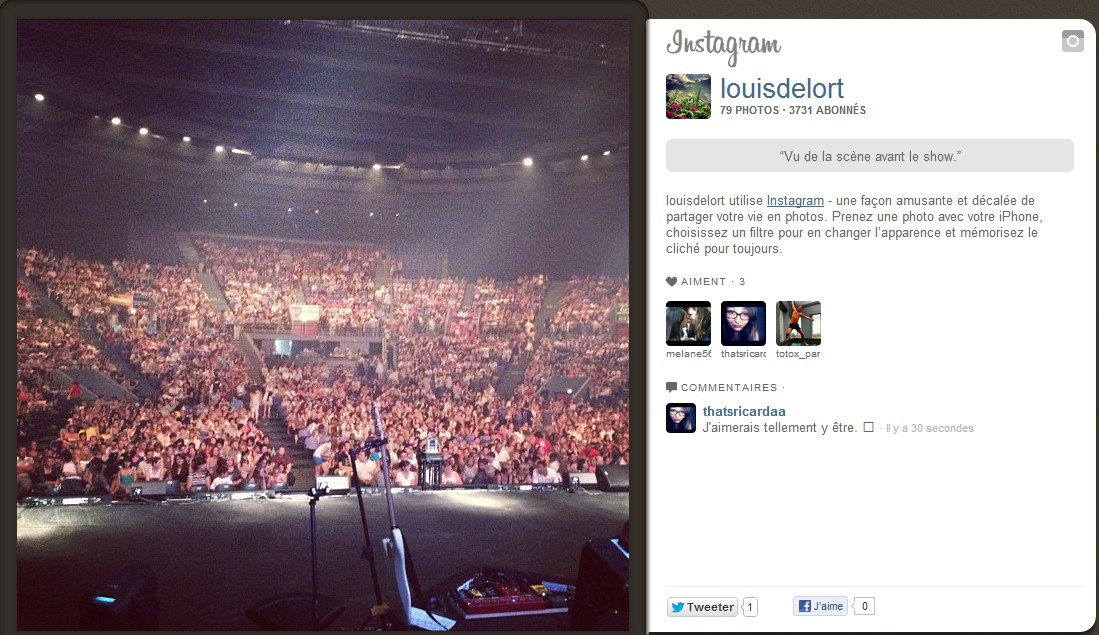This screenshot has height=635, width=1099.
Task: Click the Twitter bird Tweeter button
Action: (x=702, y=607)
